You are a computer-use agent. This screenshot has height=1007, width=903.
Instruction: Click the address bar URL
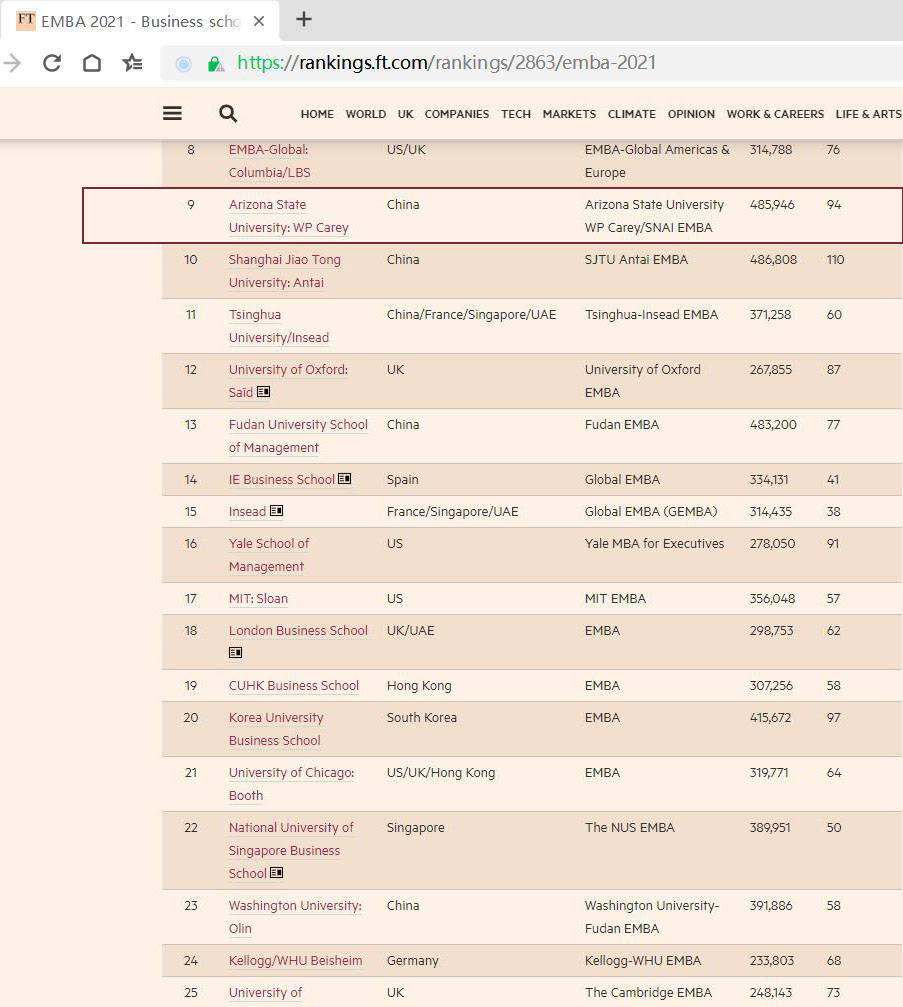pyautogui.click(x=446, y=63)
